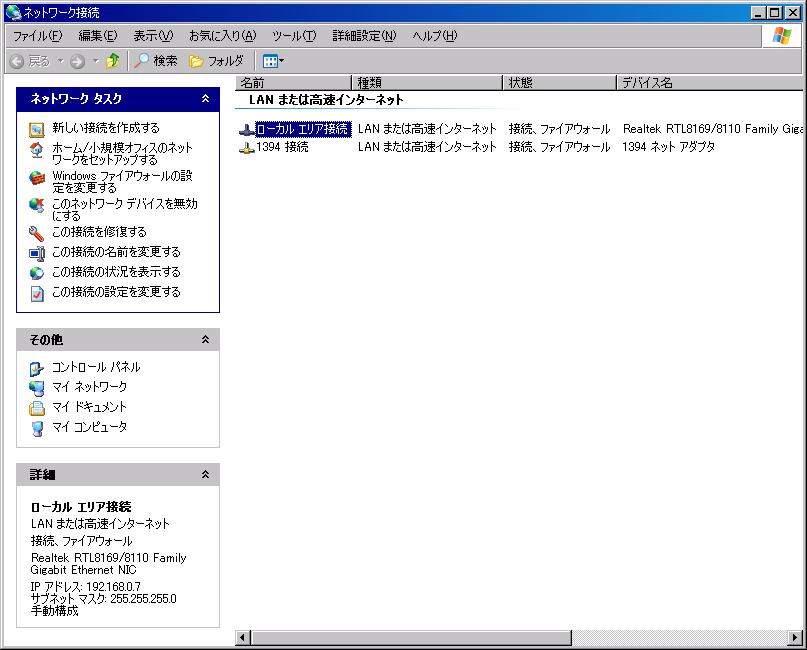Open マイ ドキュメント link
The image size is (807, 650).
pos(90,407)
